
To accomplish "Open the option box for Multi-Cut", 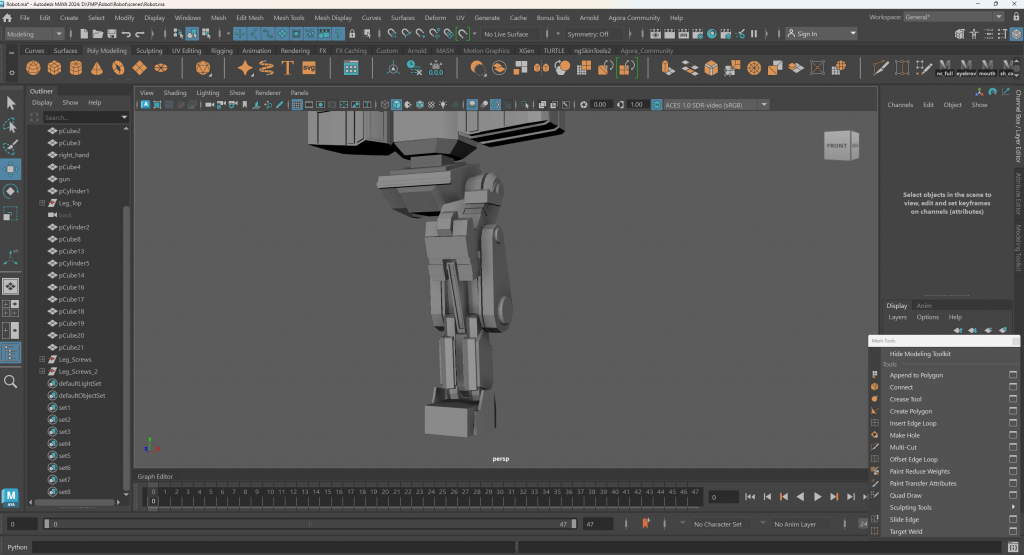I will click(1012, 447).
